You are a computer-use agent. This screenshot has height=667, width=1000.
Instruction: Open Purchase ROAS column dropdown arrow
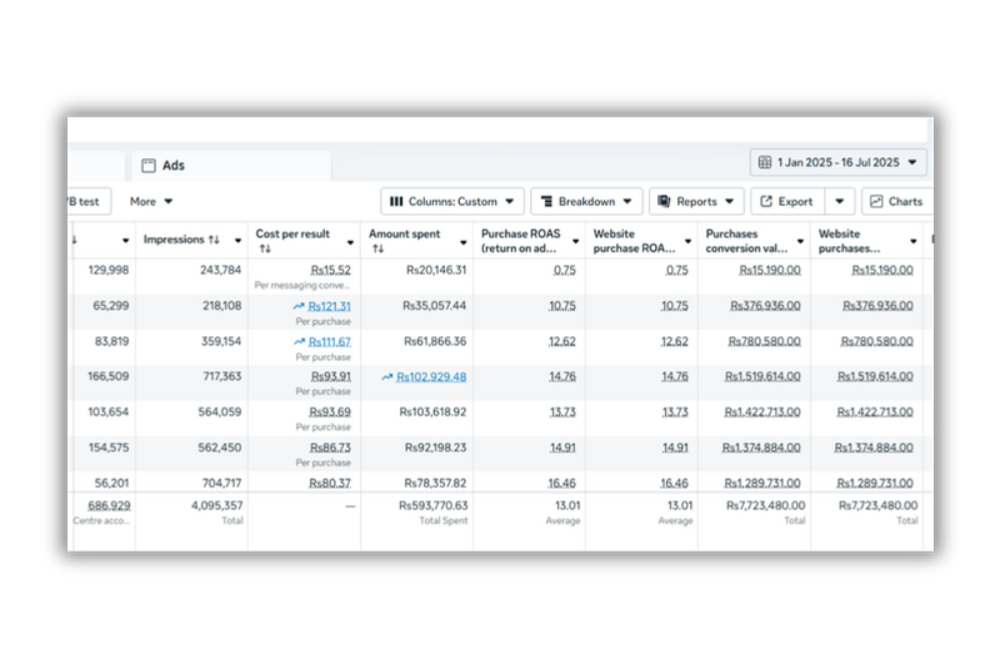coord(575,241)
